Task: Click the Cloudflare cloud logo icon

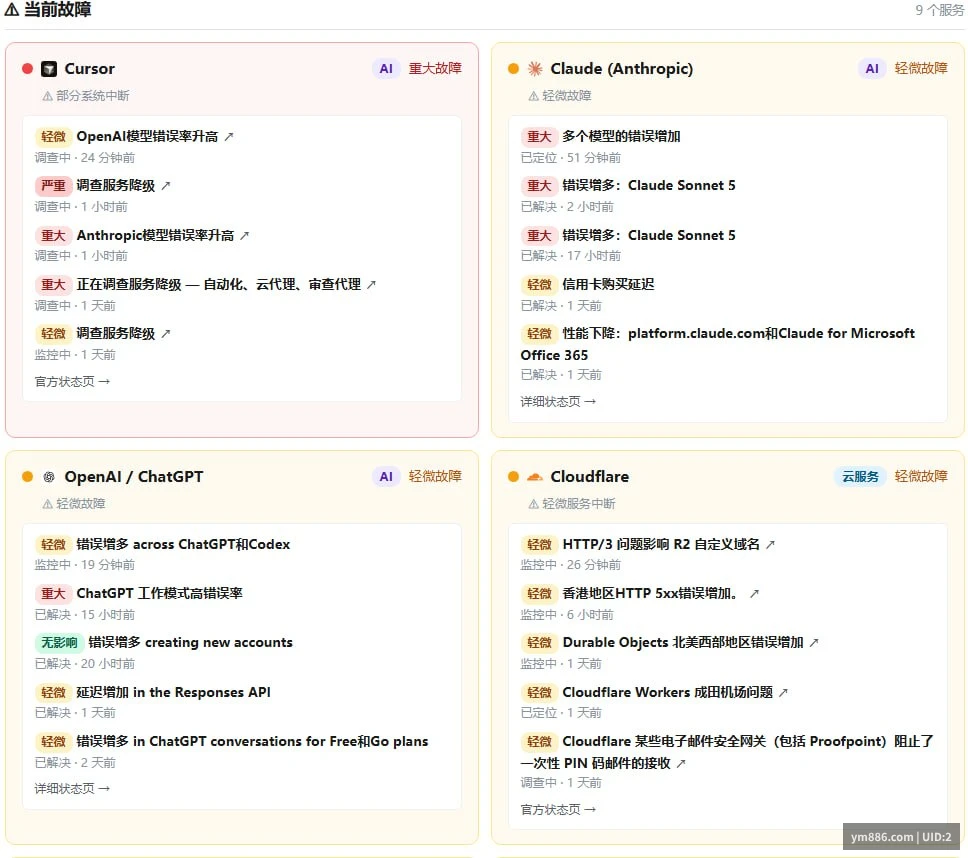Action: pyautogui.click(x=535, y=477)
